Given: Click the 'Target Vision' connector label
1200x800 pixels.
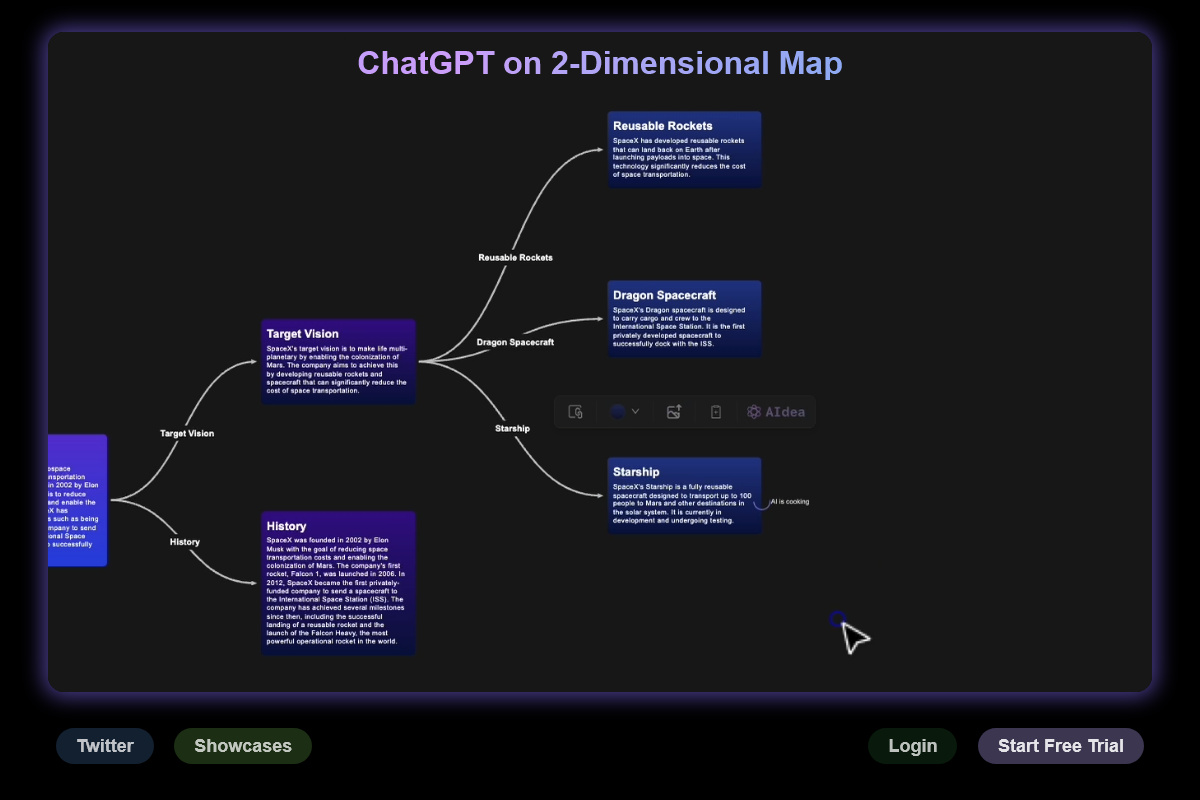Looking at the screenshot, I should click(185, 433).
